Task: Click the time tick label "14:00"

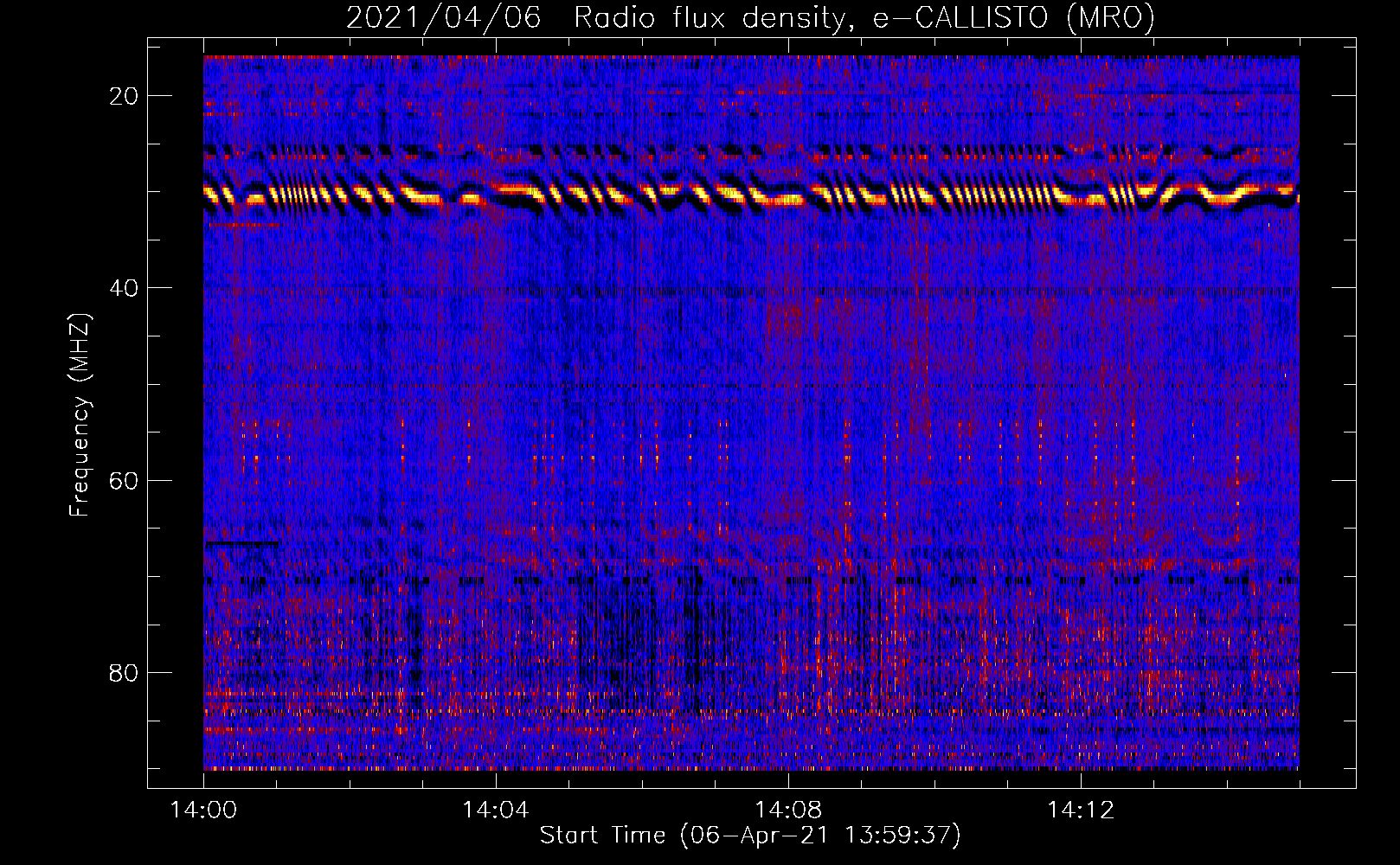Action: (203, 810)
